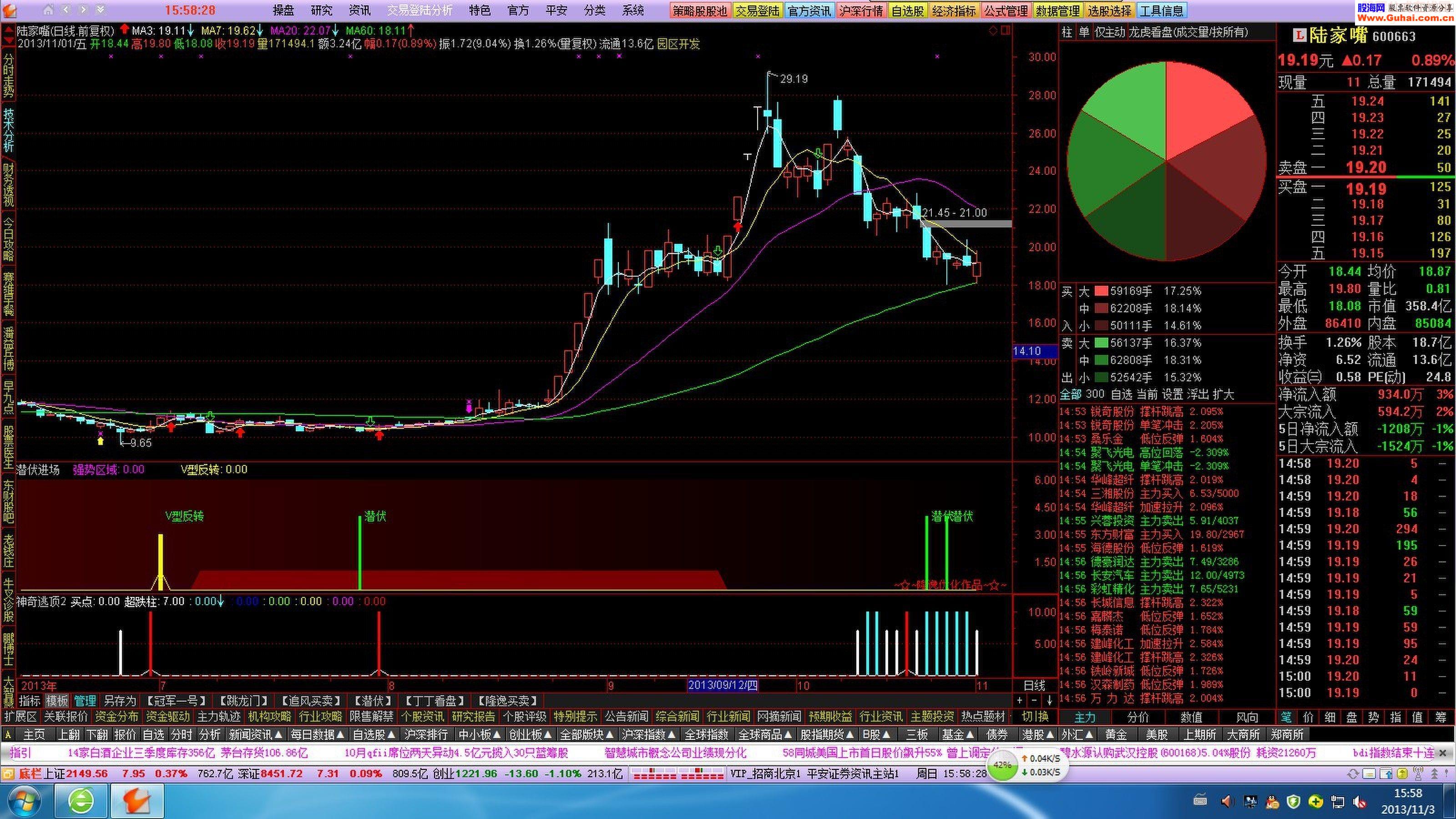The height and width of the screenshot is (819, 1456).
Task: Click the red down arrow at the chart's top left
Action: click(9, 40)
